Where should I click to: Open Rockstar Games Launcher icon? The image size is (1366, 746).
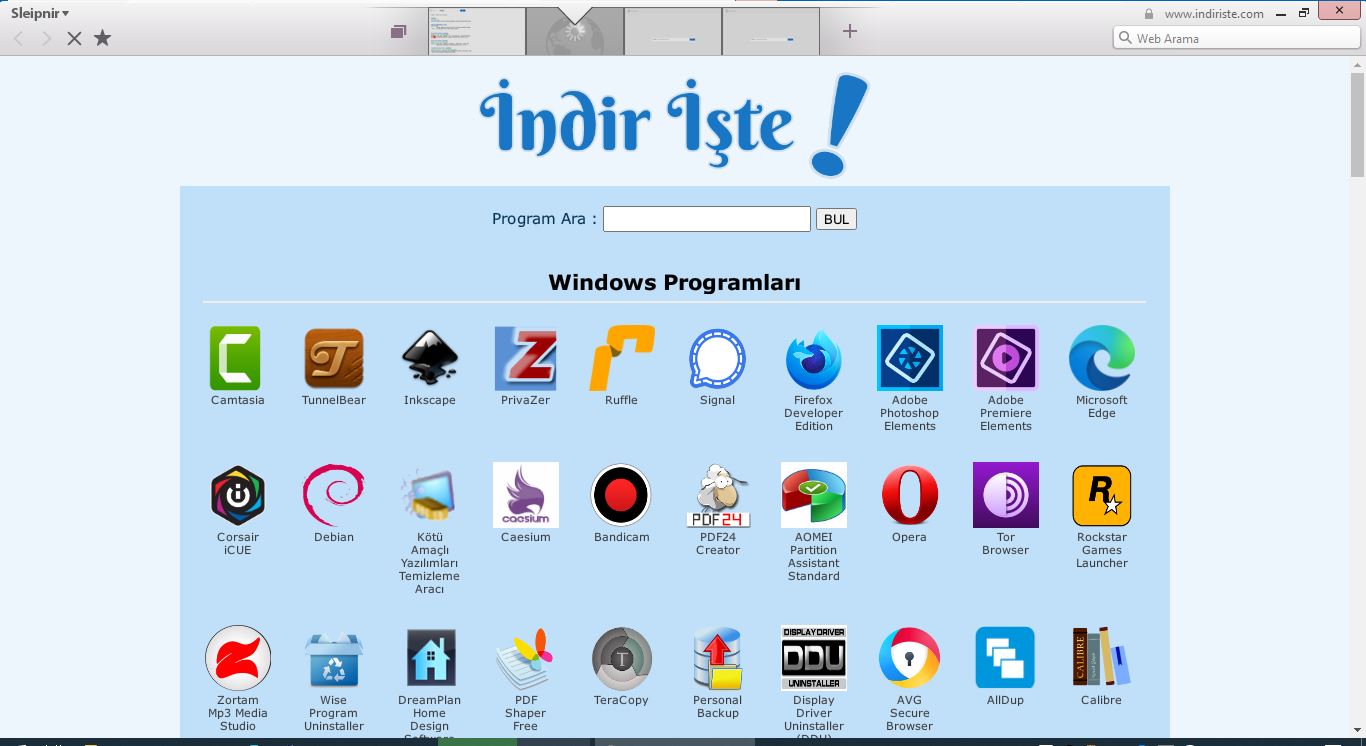tap(1102, 495)
